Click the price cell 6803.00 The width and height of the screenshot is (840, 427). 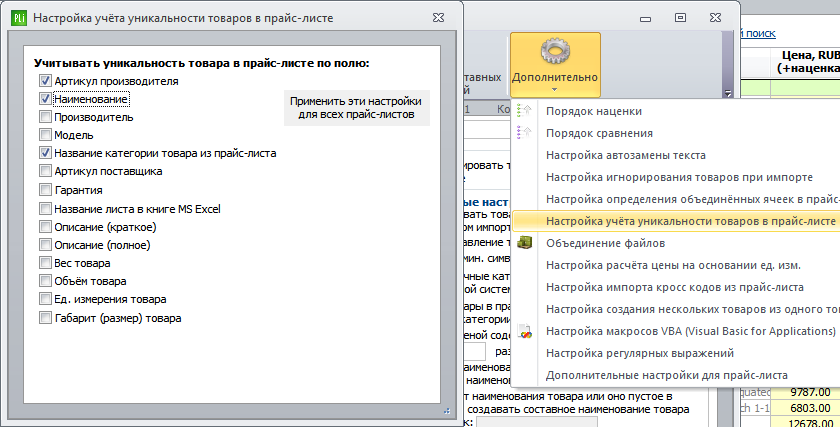806,408
